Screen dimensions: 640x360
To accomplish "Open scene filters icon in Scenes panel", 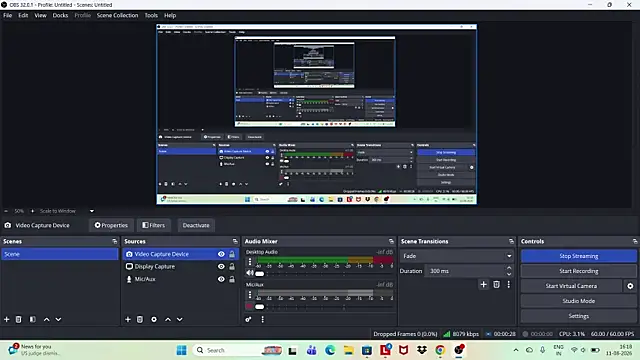I will [x=33, y=319].
